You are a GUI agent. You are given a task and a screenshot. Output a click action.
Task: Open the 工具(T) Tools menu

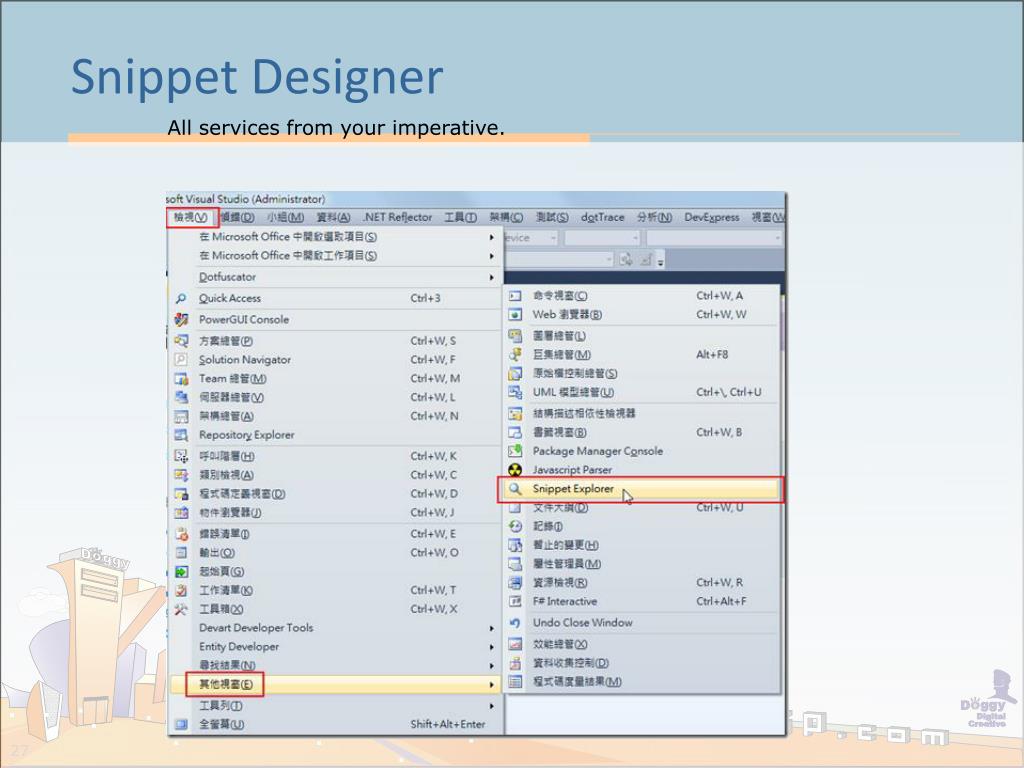point(460,217)
